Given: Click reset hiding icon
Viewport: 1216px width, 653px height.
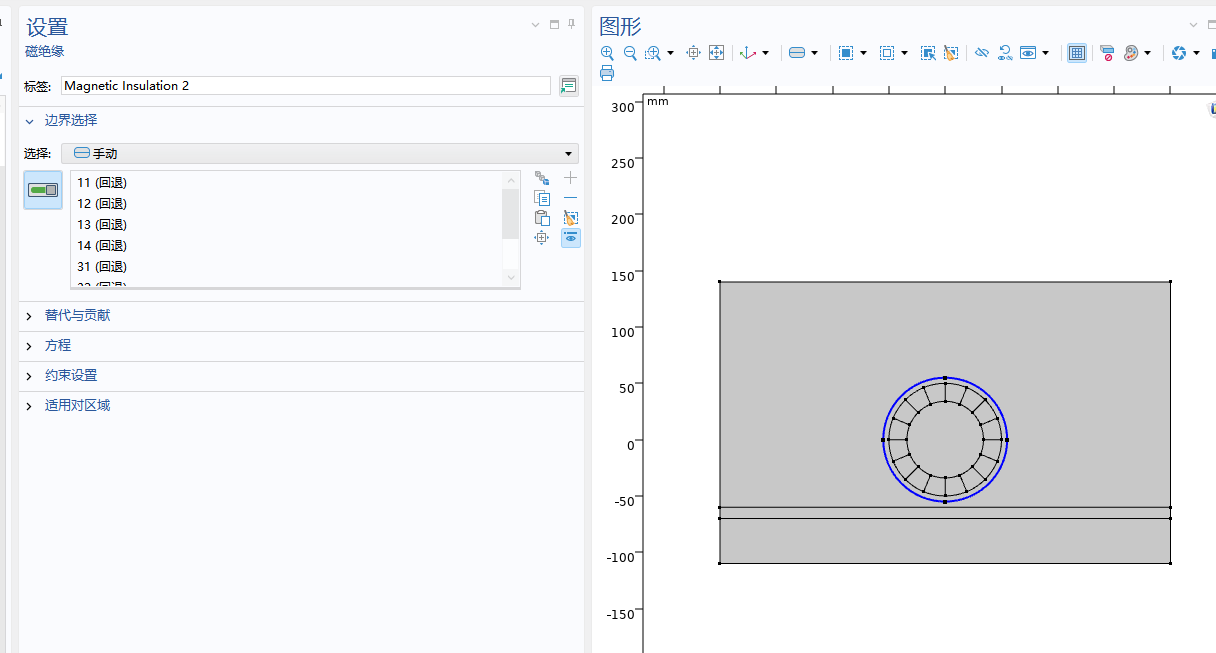Looking at the screenshot, I should (x=1005, y=53).
